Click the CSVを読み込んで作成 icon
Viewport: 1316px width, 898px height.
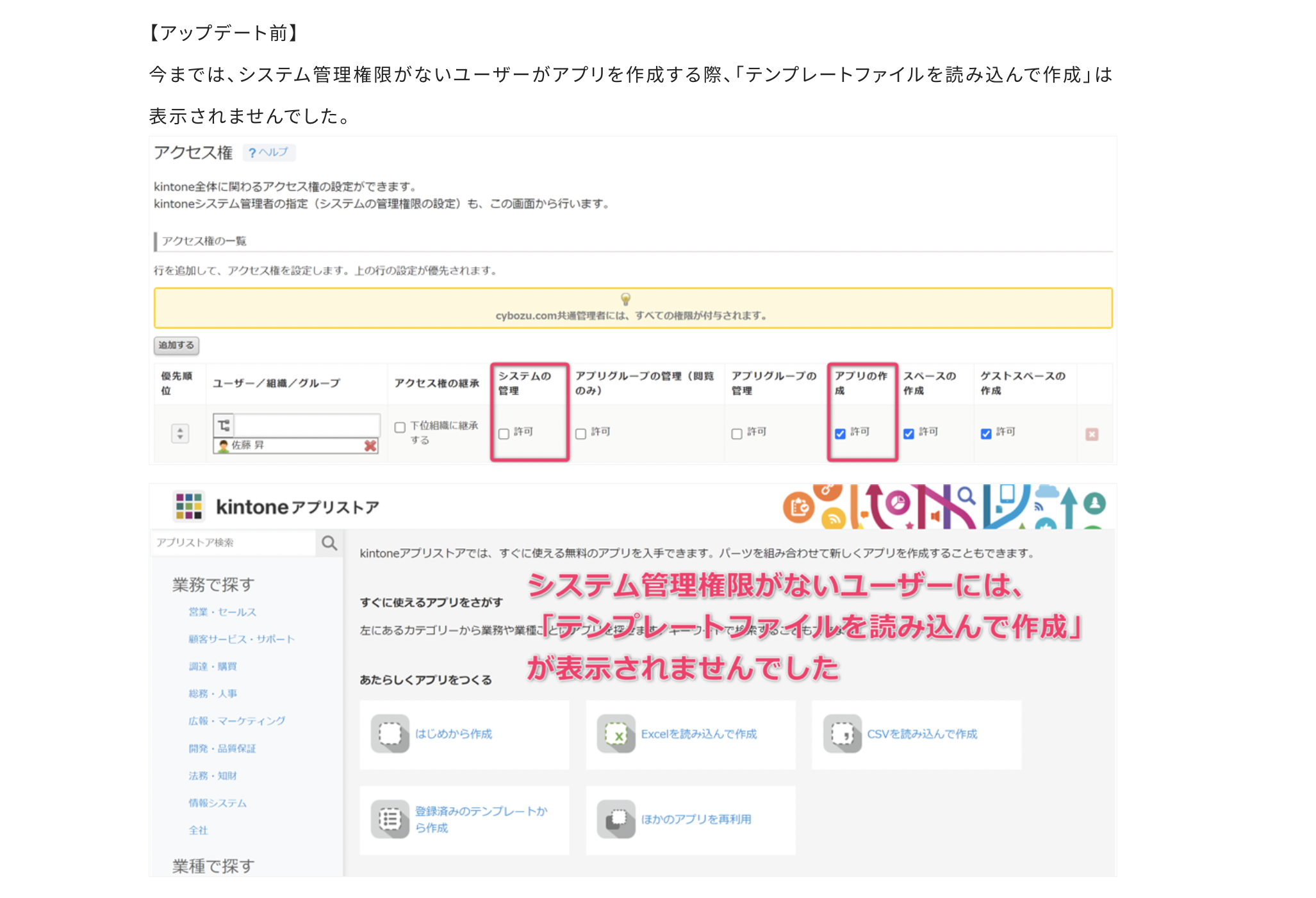point(842,733)
